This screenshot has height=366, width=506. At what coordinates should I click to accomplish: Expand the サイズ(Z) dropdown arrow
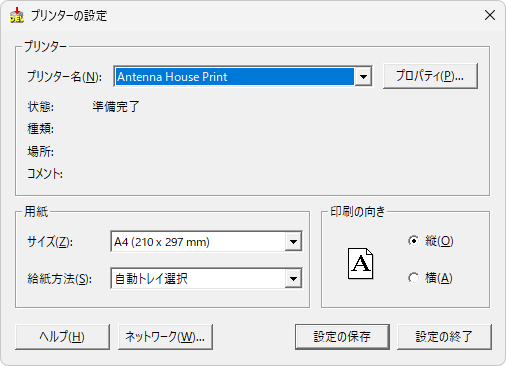click(293, 242)
